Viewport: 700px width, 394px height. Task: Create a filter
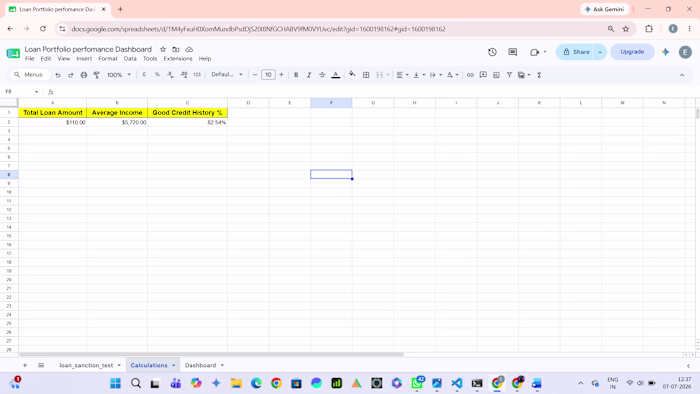point(509,75)
